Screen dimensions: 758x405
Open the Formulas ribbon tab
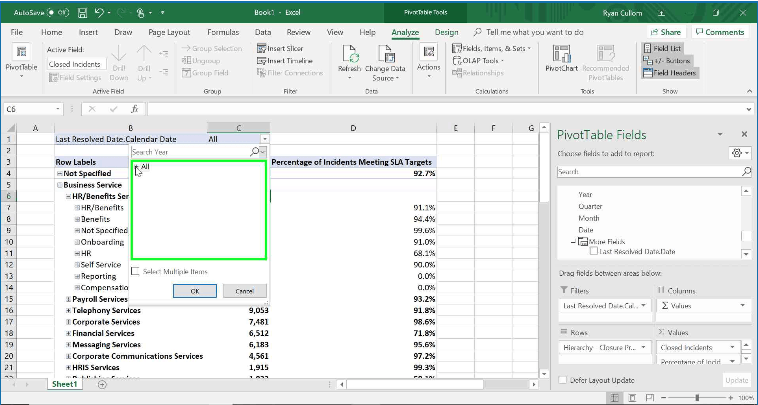(222, 32)
